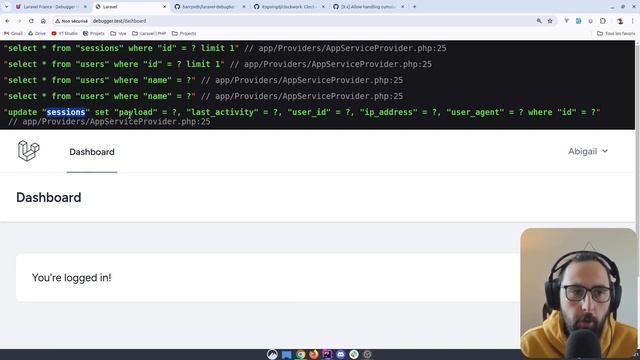Open the Abigail user dropdown
Screen dimensions: 640x360
click(x=588, y=151)
